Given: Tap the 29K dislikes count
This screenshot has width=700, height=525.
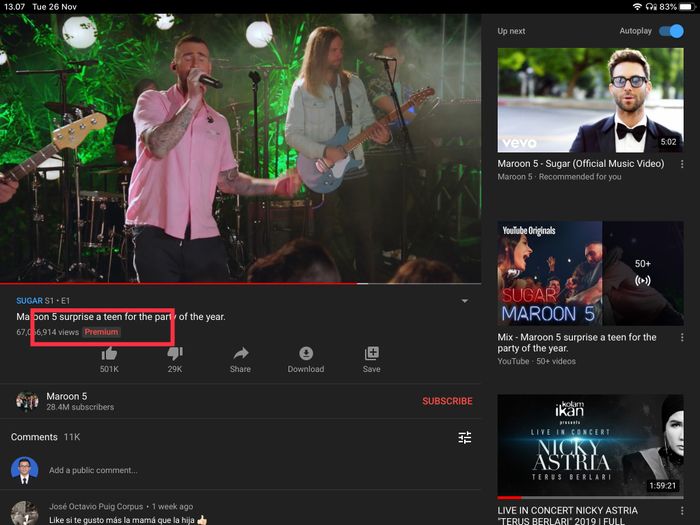Looking at the screenshot, I should [175, 369].
